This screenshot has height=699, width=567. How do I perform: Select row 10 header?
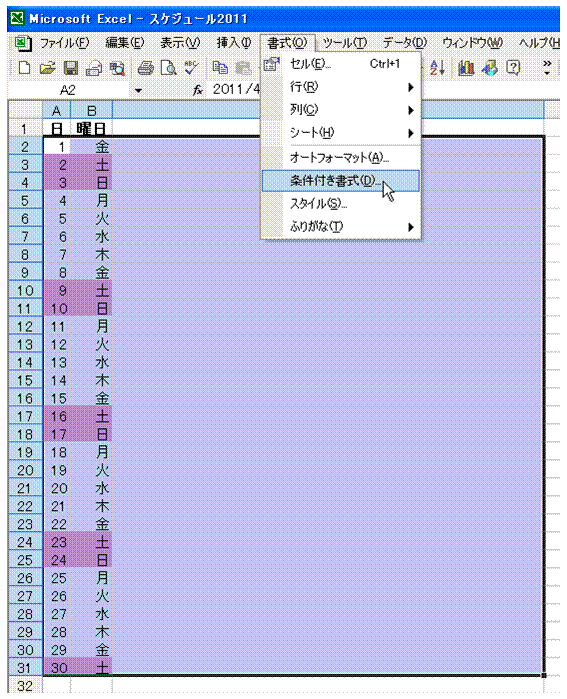[25, 291]
